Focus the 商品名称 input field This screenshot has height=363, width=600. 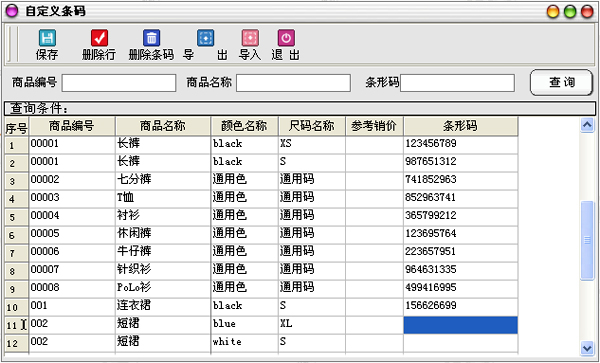click(293, 83)
